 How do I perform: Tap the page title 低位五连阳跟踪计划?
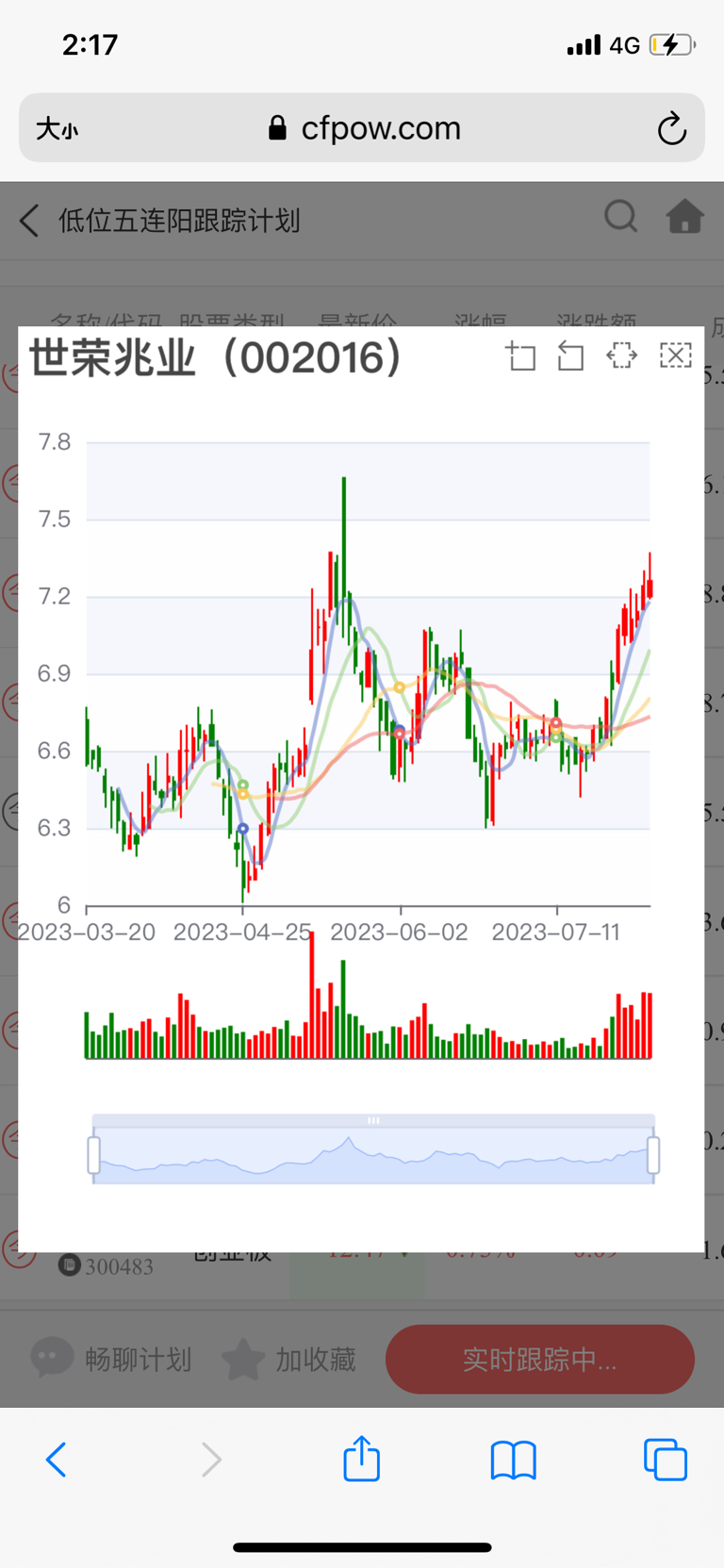pyautogui.click(x=179, y=221)
